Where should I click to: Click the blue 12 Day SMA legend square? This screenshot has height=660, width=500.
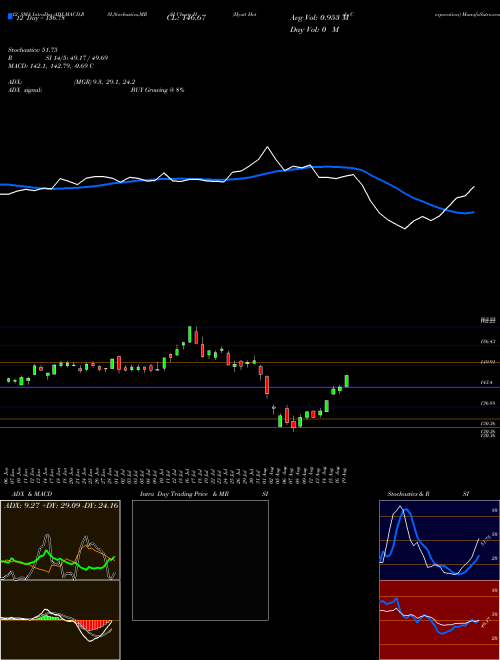(x=11, y=16)
